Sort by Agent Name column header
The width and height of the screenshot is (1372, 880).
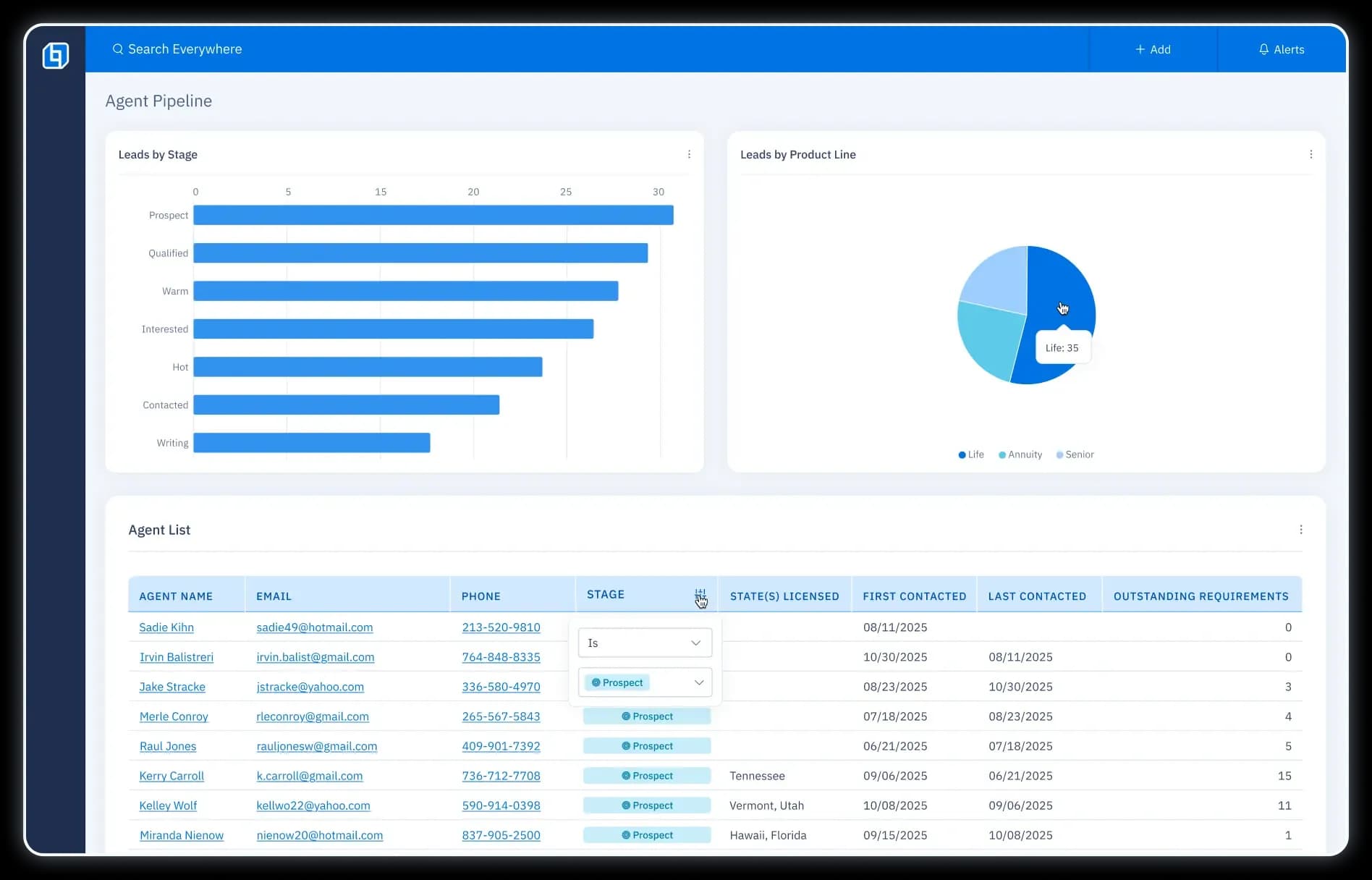(x=176, y=596)
